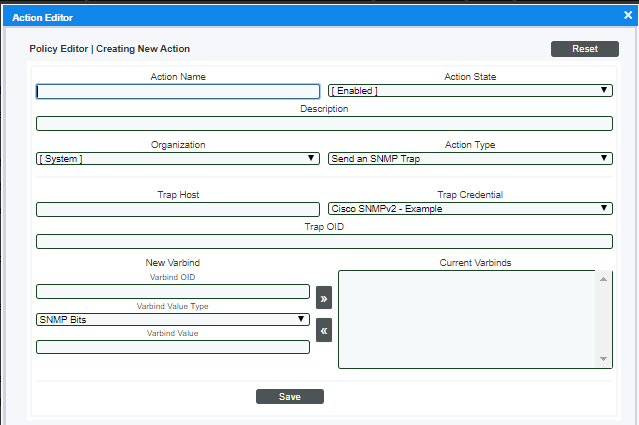Click Current Varbinds scrollbar down arrow

(603, 359)
